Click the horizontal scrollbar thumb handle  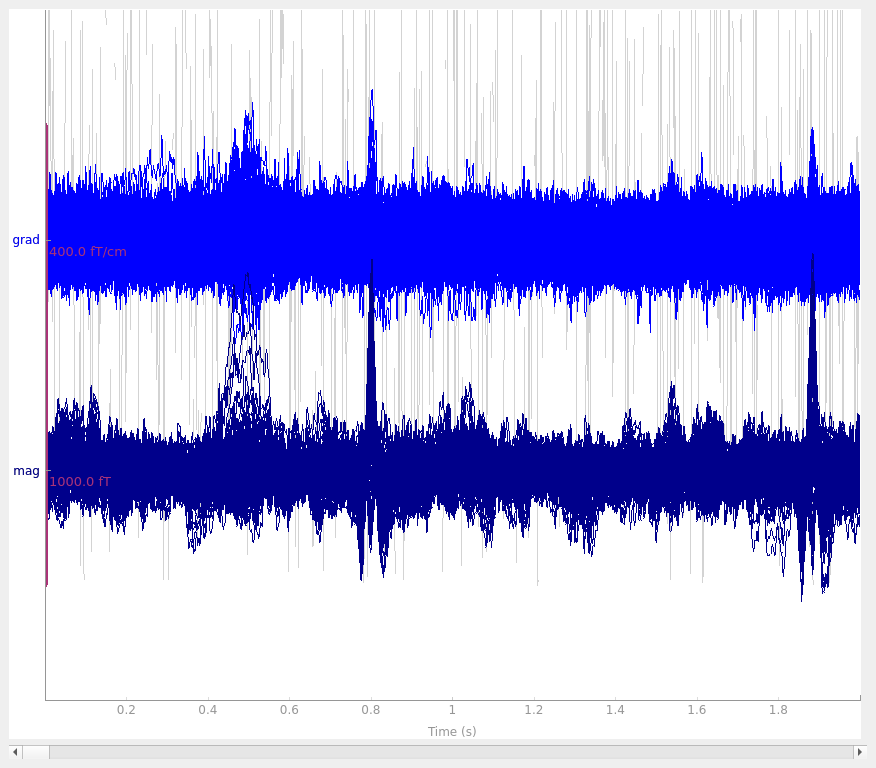click(35, 752)
